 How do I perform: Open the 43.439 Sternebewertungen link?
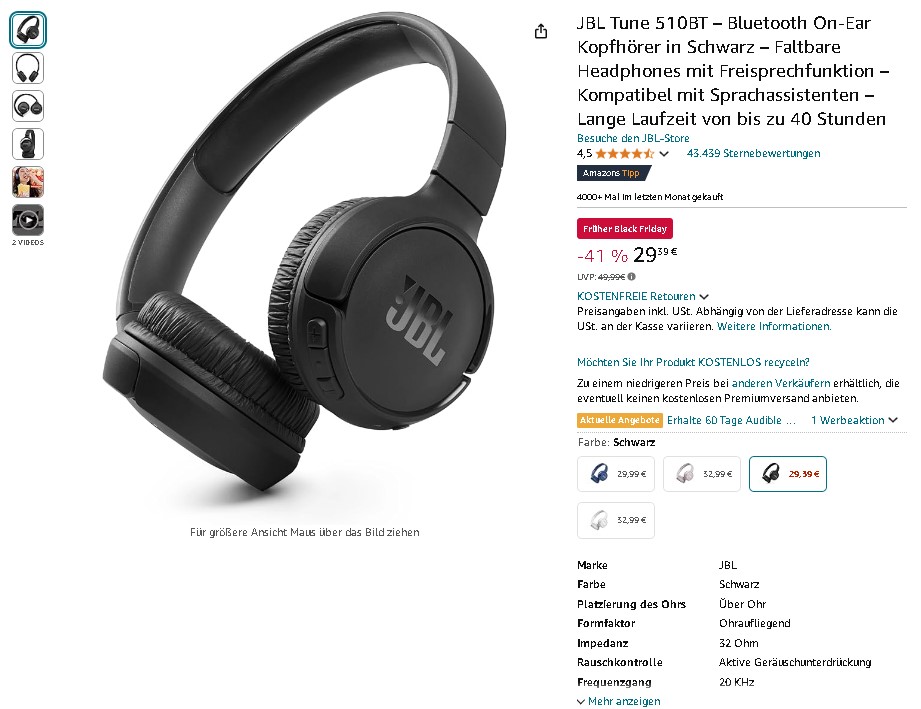pyautogui.click(x=754, y=153)
